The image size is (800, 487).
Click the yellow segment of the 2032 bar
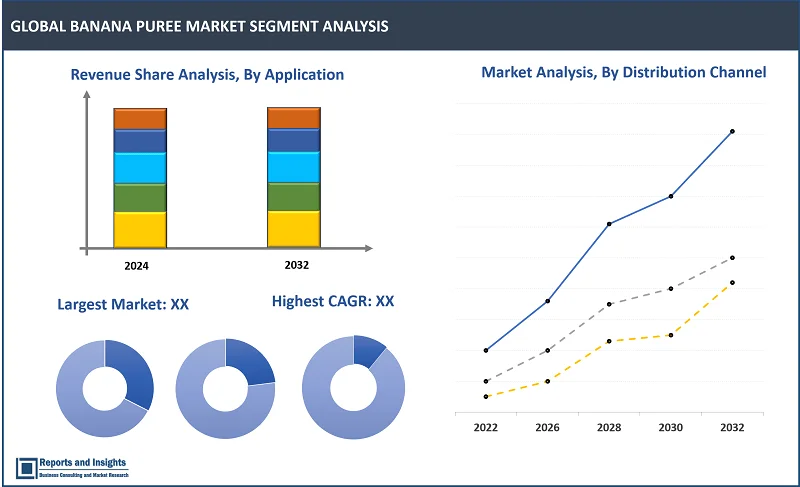[294, 229]
